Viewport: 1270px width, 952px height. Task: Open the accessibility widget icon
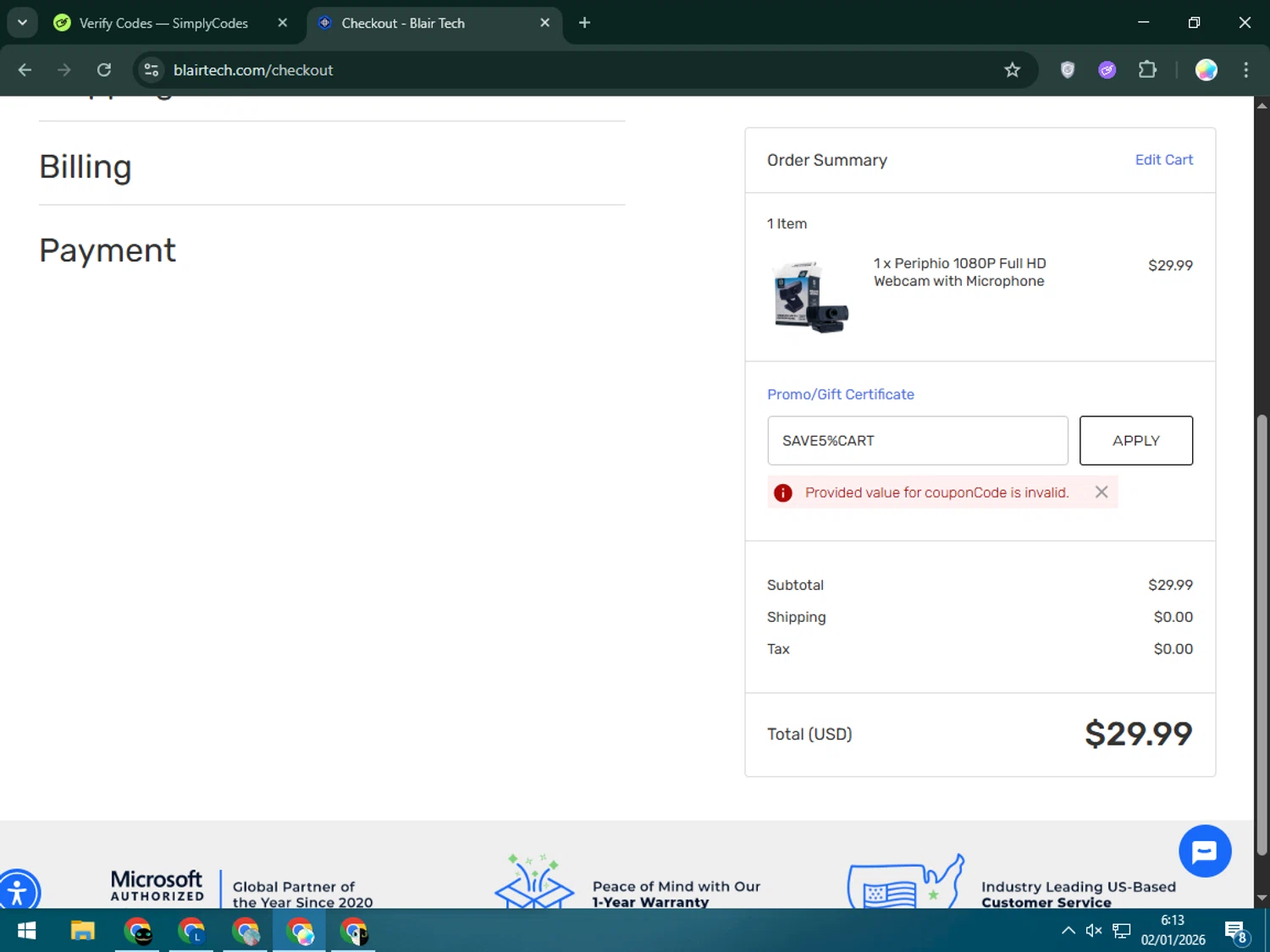(17, 891)
